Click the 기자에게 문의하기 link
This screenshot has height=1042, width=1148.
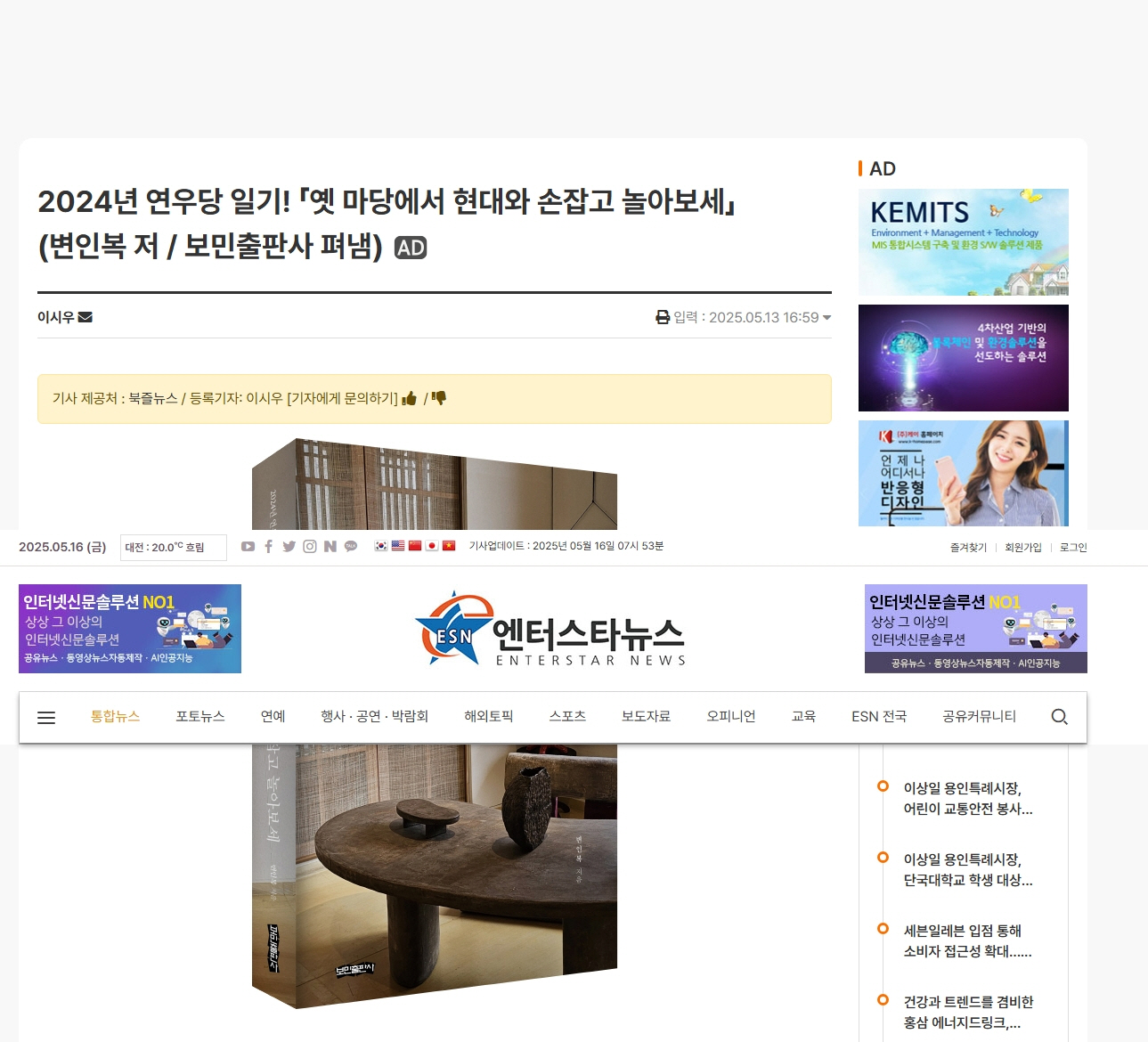[x=342, y=398]
